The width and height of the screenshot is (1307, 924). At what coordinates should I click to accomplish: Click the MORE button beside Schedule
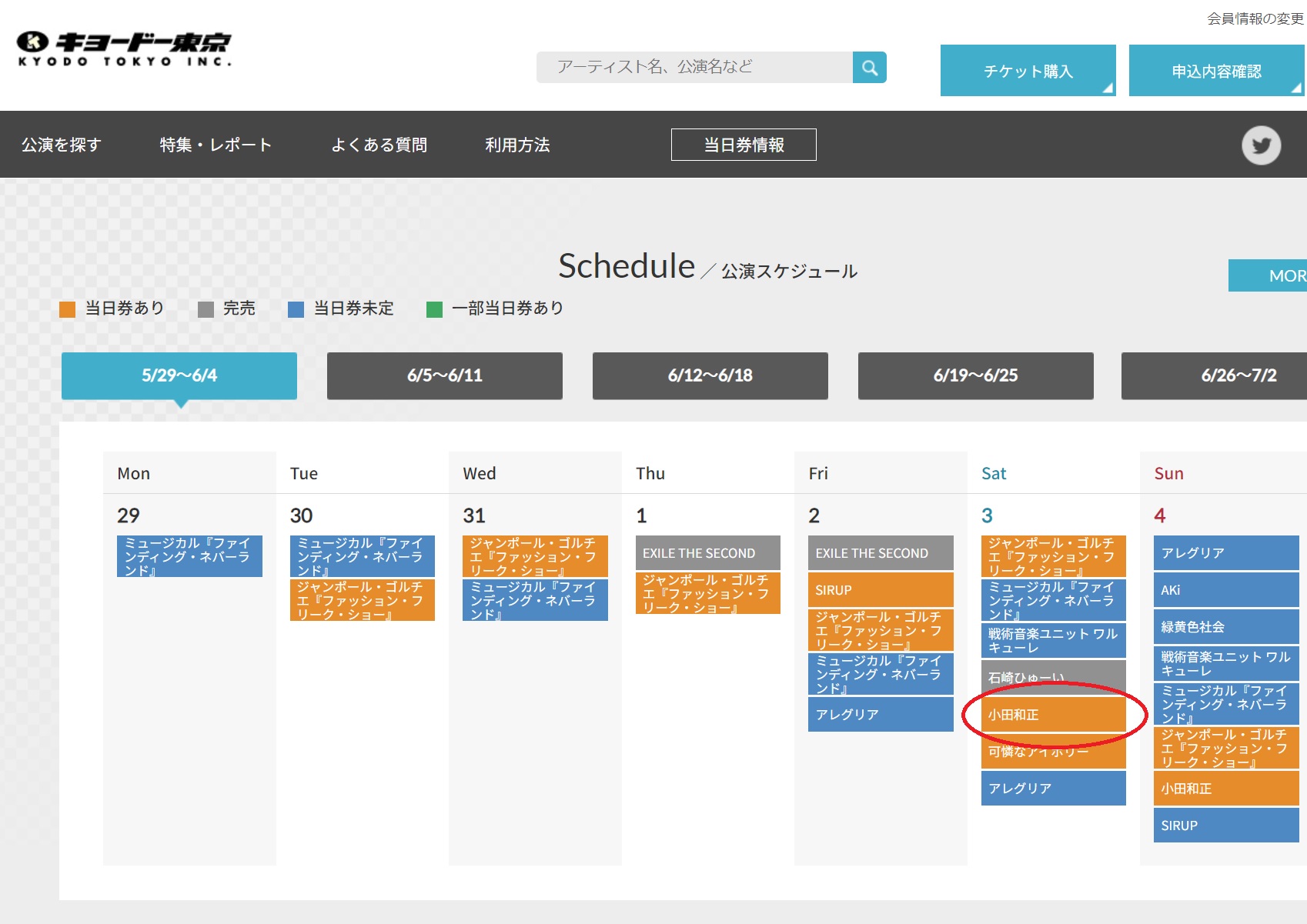tap(1268, 275)
